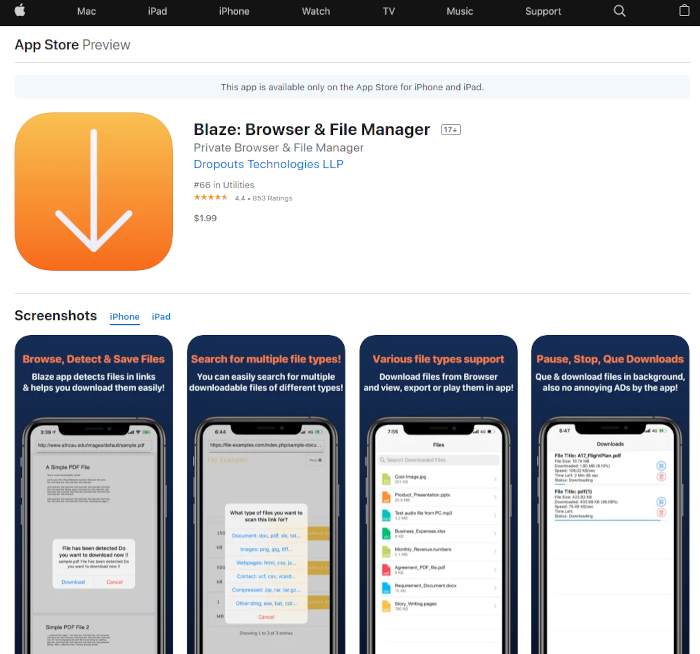The height and width of the screenshot is (654, 700).
Task: Click the Preview label beside App Store
Action: (106, 45)
